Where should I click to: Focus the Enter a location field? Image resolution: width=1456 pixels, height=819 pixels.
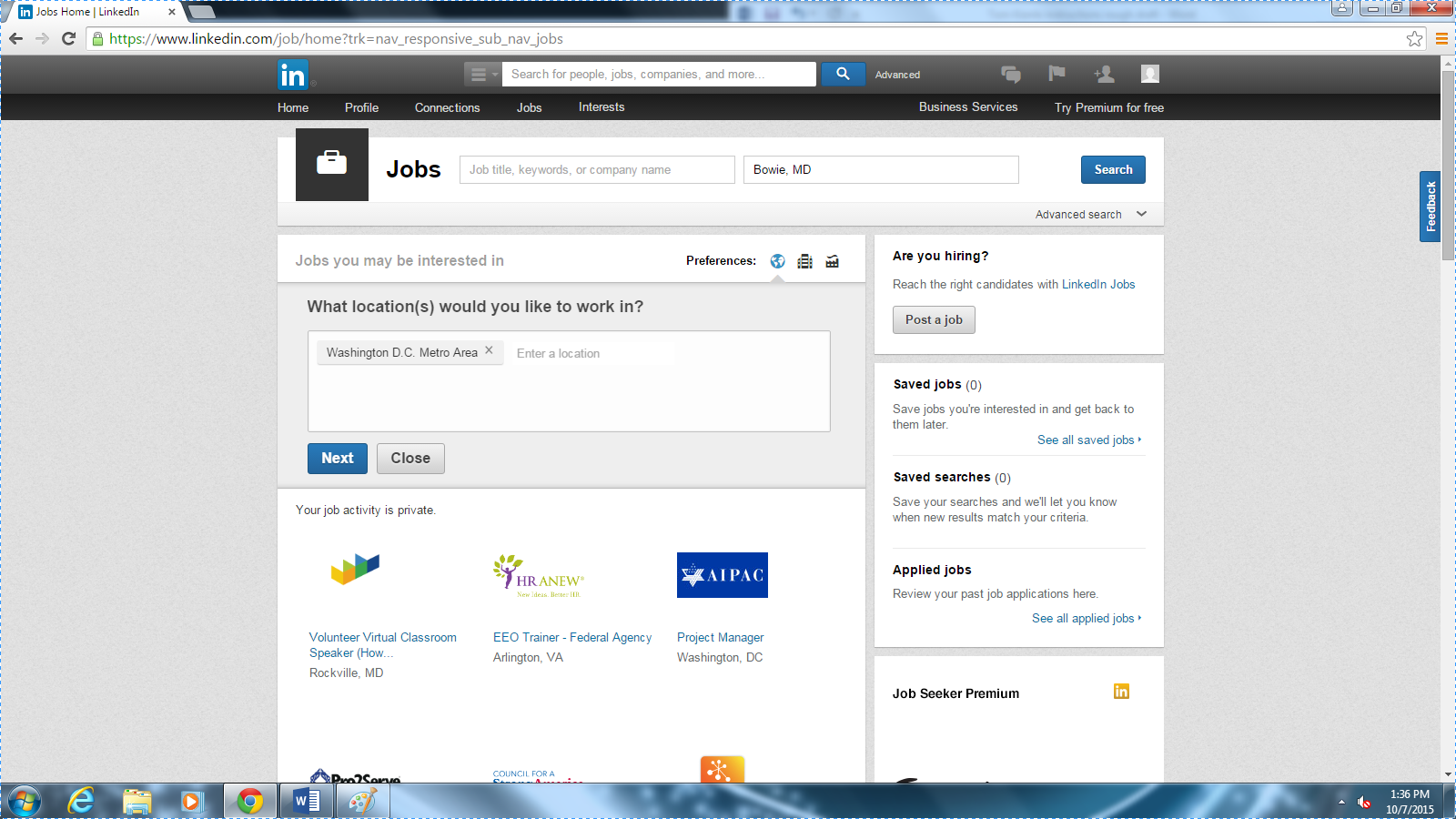pyautogui.click(x=591, y=353)
